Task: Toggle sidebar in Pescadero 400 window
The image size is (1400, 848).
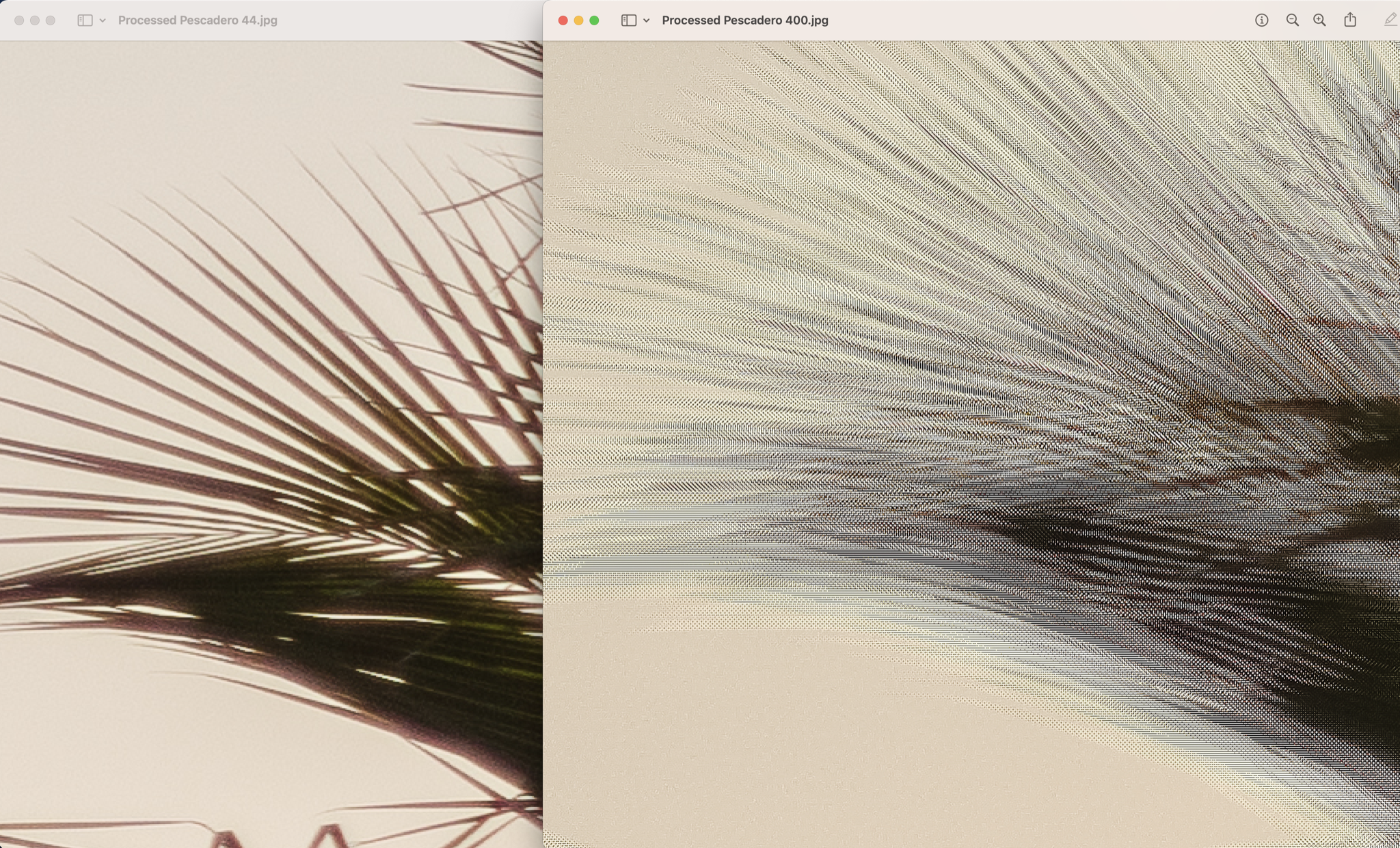Action: click(x=629, y=21)
